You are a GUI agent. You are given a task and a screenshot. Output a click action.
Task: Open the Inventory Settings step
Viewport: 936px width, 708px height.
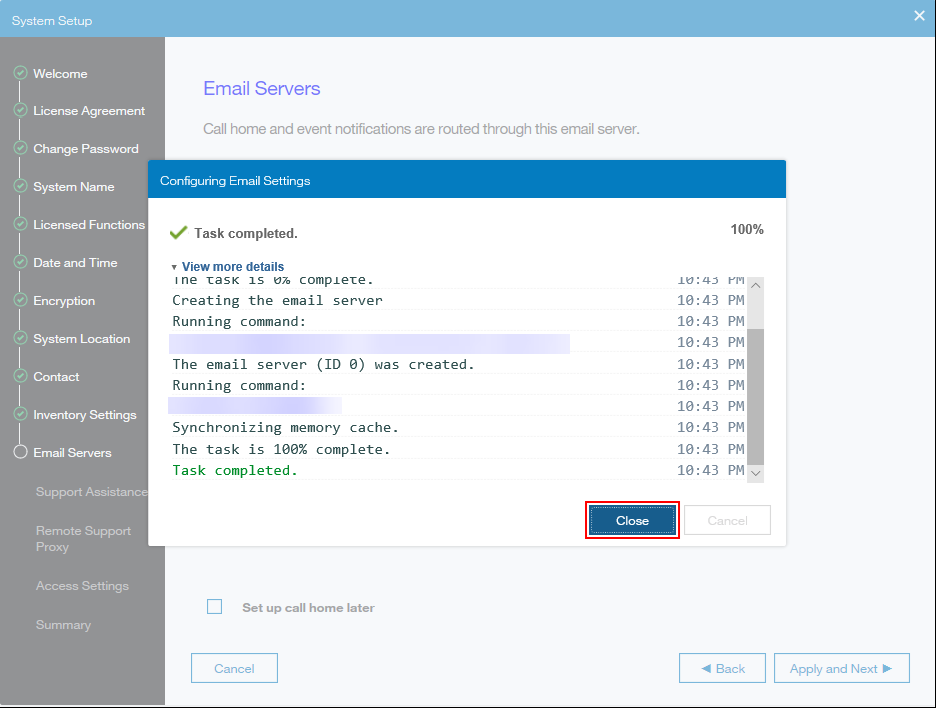(84, 415)
